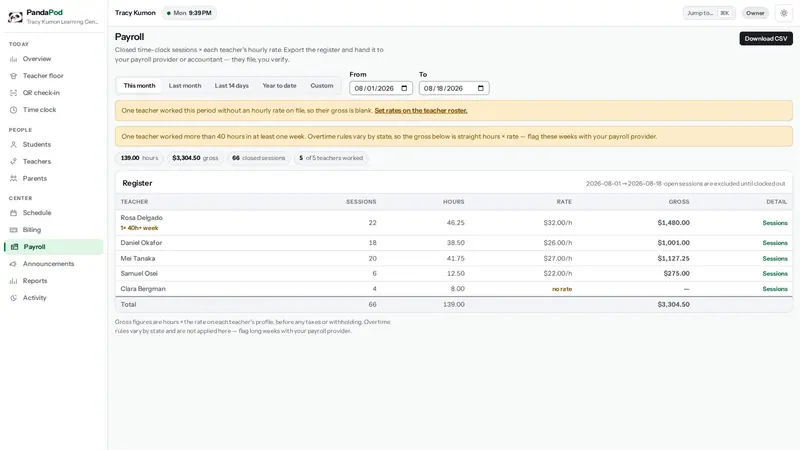
Task: Follow Set rates on the teacher roster link
Action: coord(421,111)
